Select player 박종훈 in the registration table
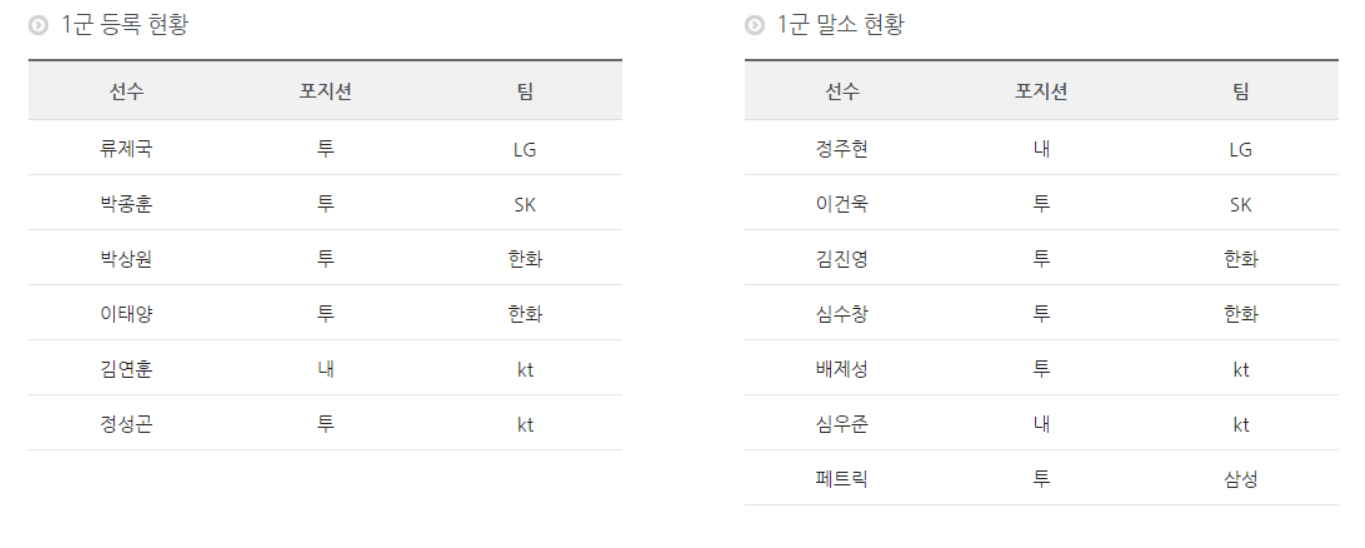Screen dimensions: 1365x548 pyautogui.click(x=126, y=204)
